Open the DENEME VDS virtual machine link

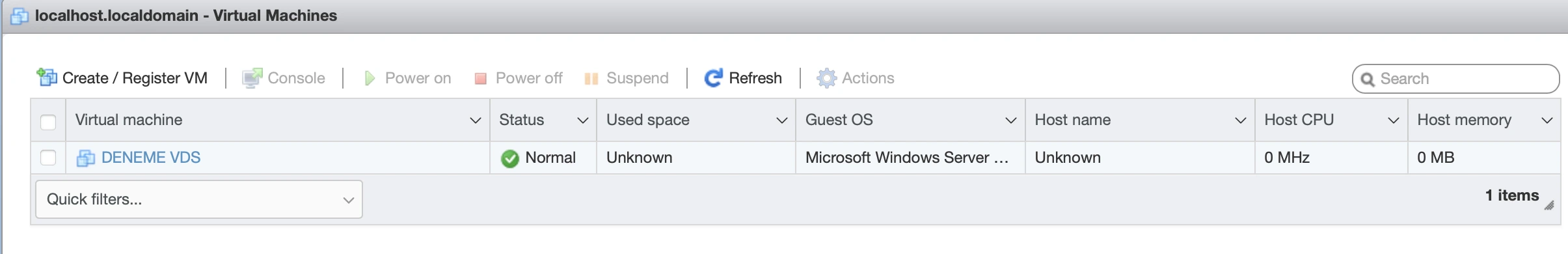pos(151,158)
